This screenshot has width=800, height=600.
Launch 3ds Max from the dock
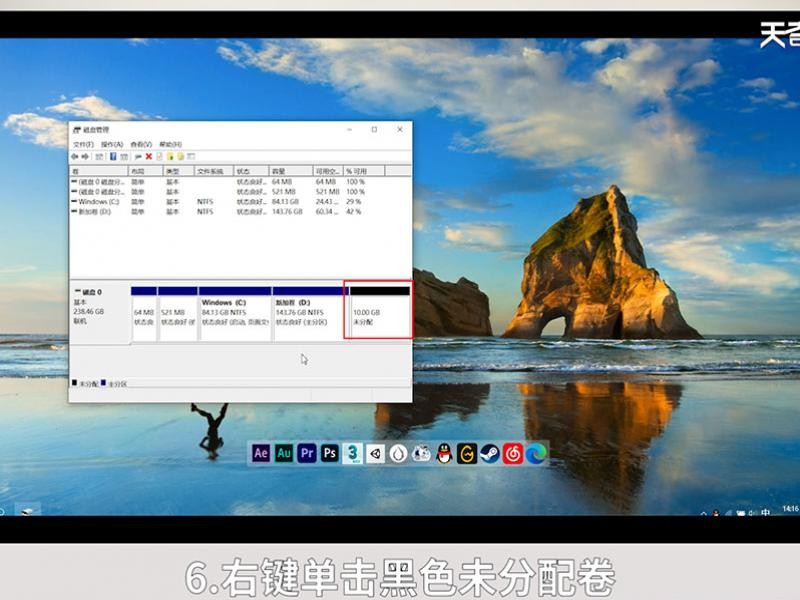pos(352,453)
